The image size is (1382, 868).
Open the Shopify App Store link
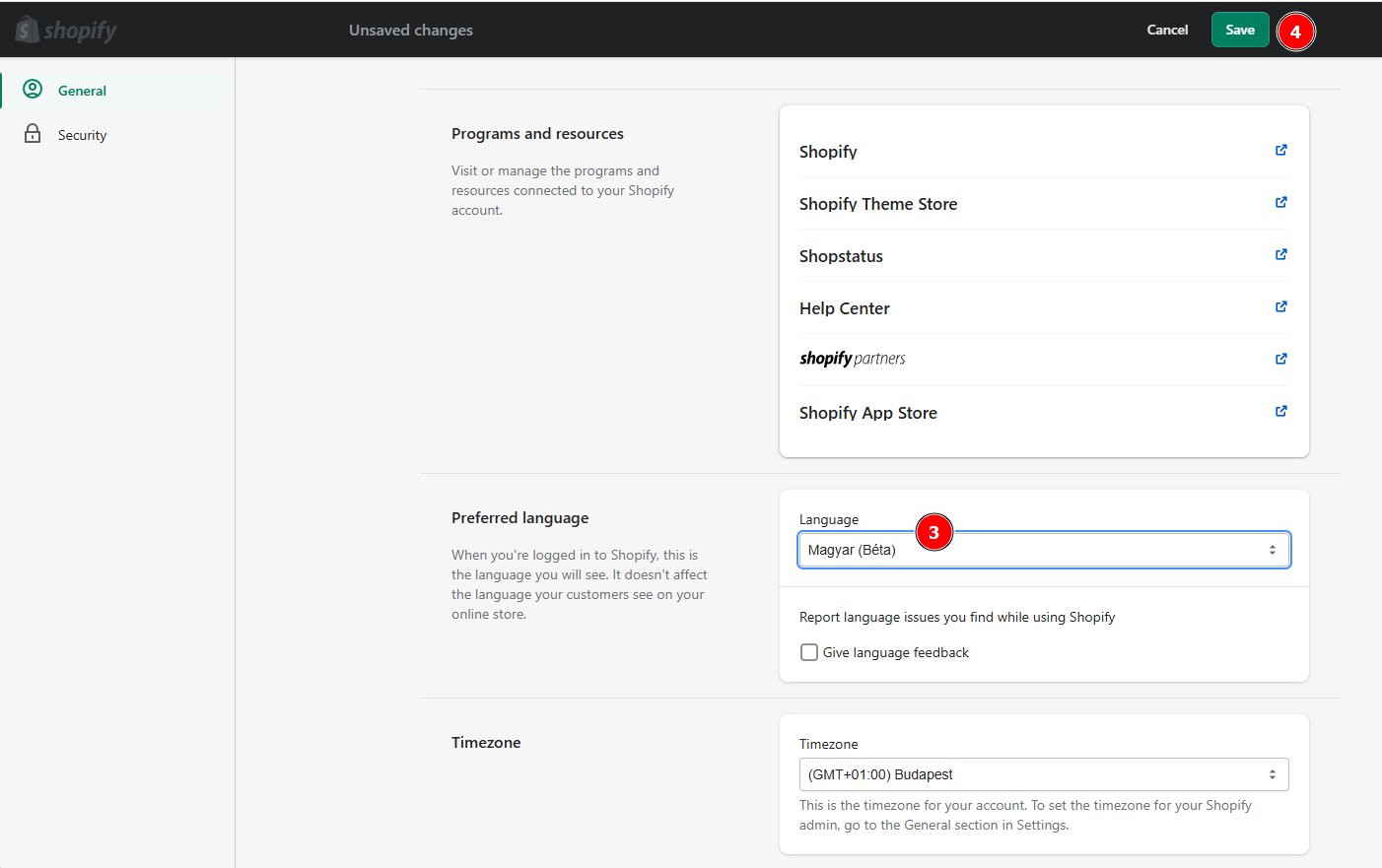[x=868, y=413]
